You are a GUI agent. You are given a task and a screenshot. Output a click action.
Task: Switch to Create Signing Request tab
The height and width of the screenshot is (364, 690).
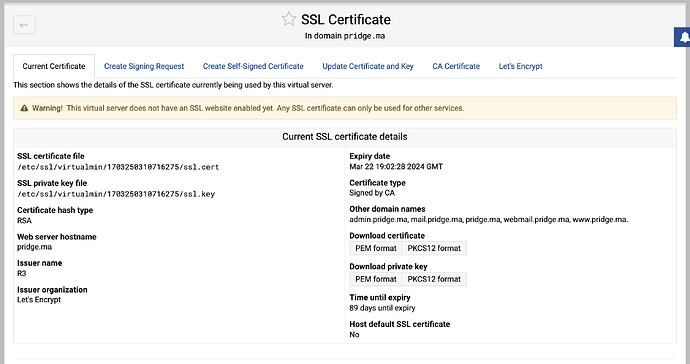pyautogui.click(x=144, y=66)
